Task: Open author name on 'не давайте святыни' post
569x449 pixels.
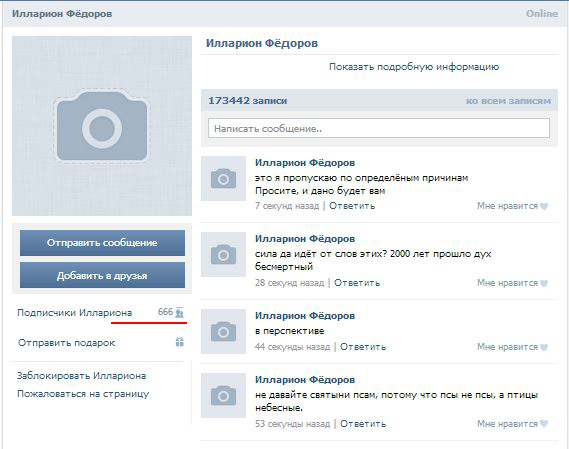Action: [x=305, y=380]
